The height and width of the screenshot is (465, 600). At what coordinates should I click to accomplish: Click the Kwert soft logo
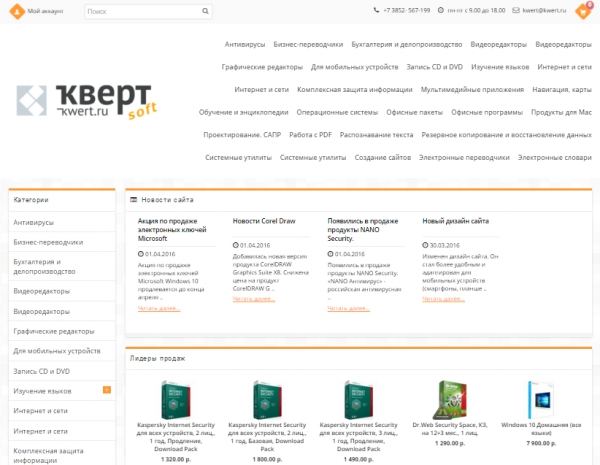tap(87, 101)
